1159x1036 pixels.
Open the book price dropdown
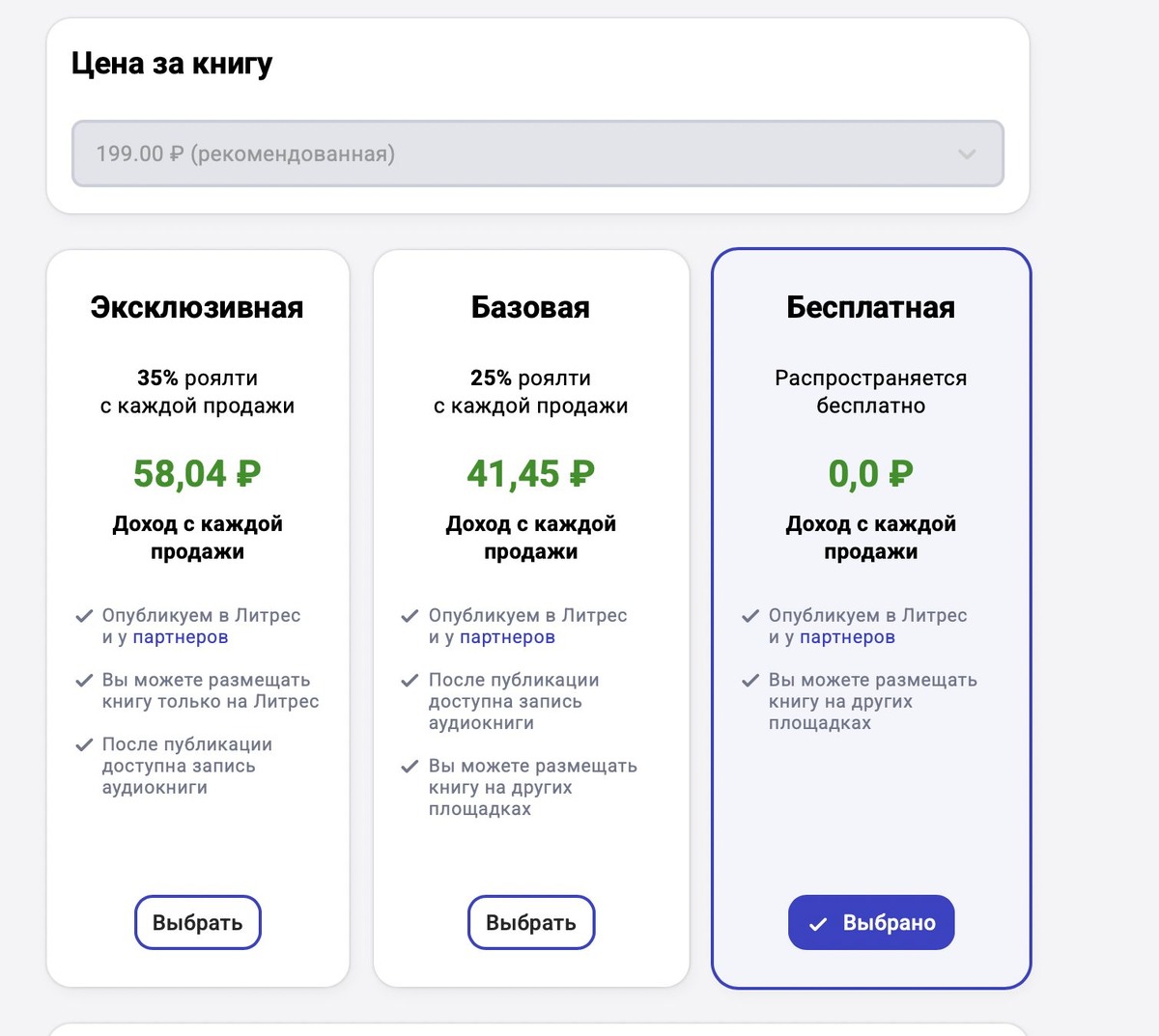tap(537, 154)
